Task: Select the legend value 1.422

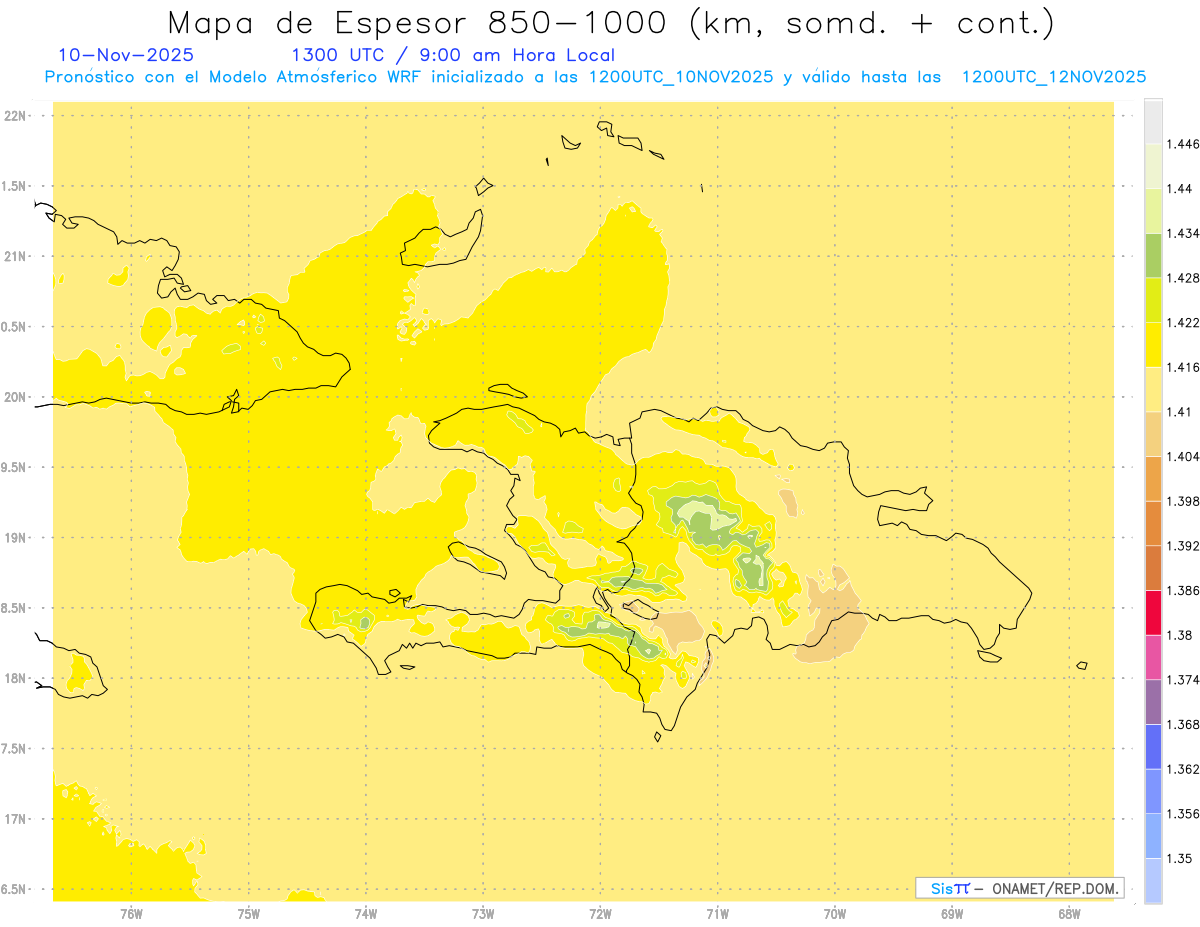Action: click(1183, 323)
